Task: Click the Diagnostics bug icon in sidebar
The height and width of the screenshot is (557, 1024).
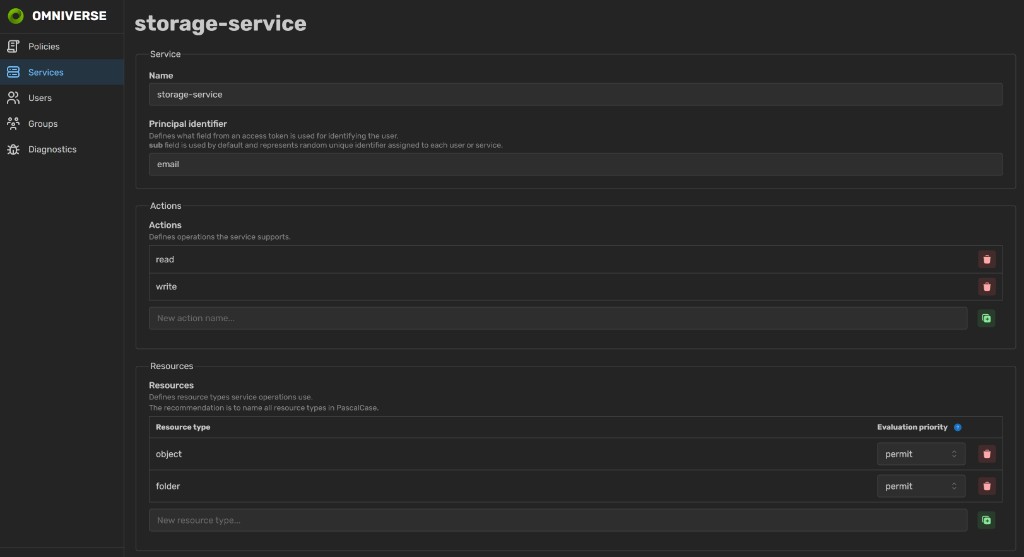Action: pyautogui.click(x=13, y=150)
